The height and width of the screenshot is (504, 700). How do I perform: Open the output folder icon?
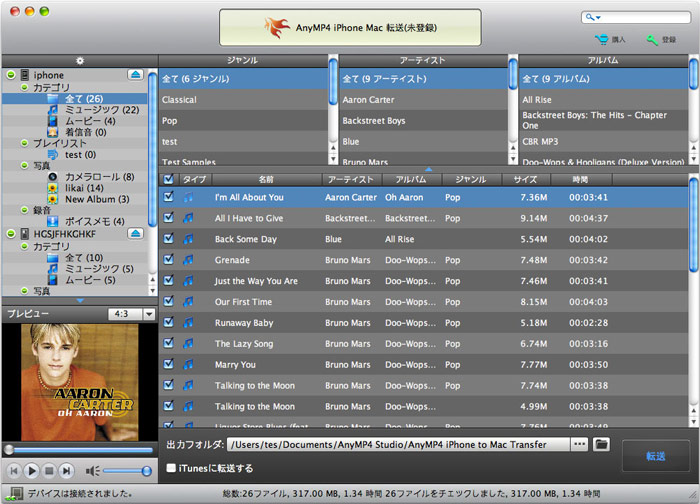602,444
